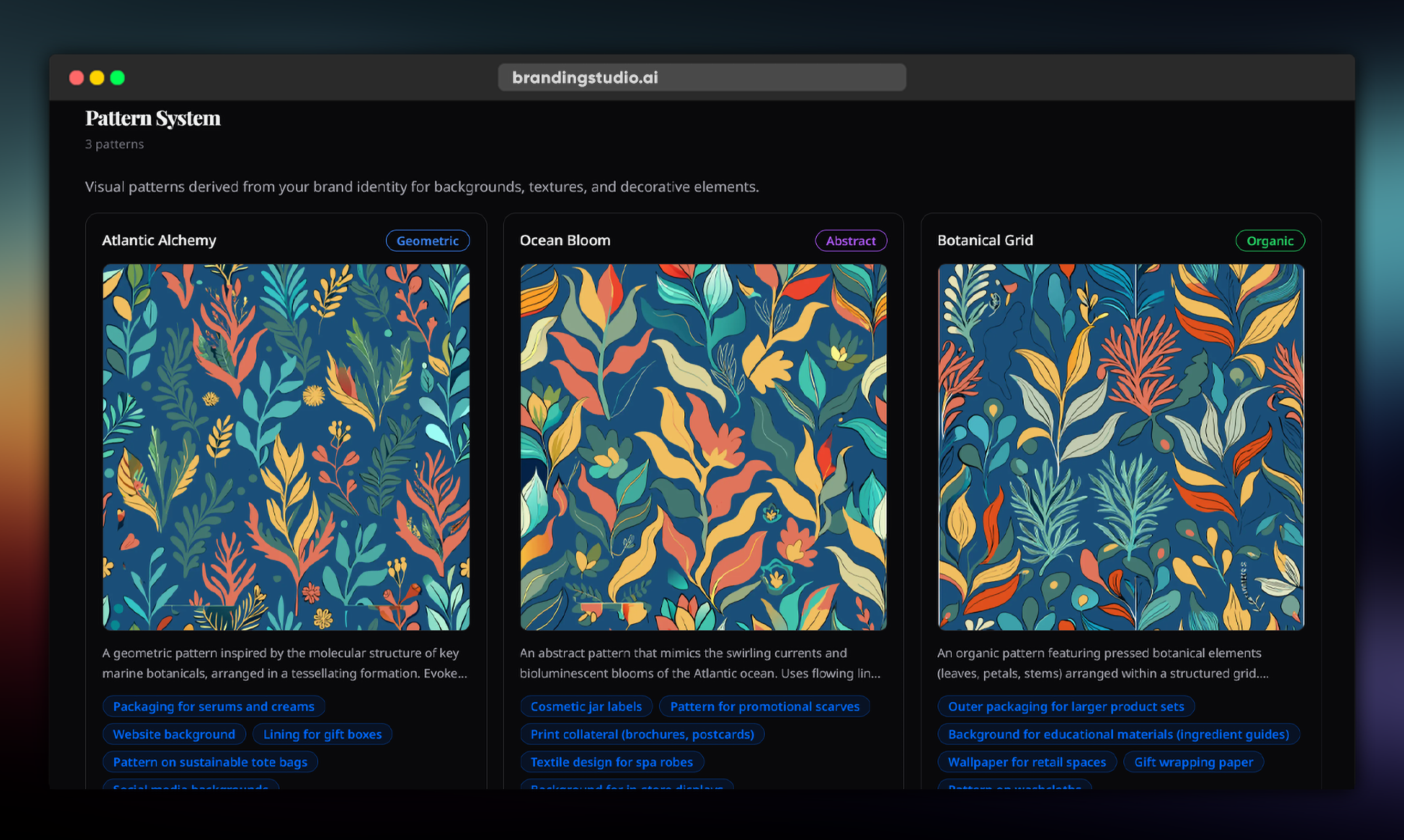Click the brandingstudio.ai address bar
The height and width of the screenshot is (840, 1404).
tap(702, 78)
